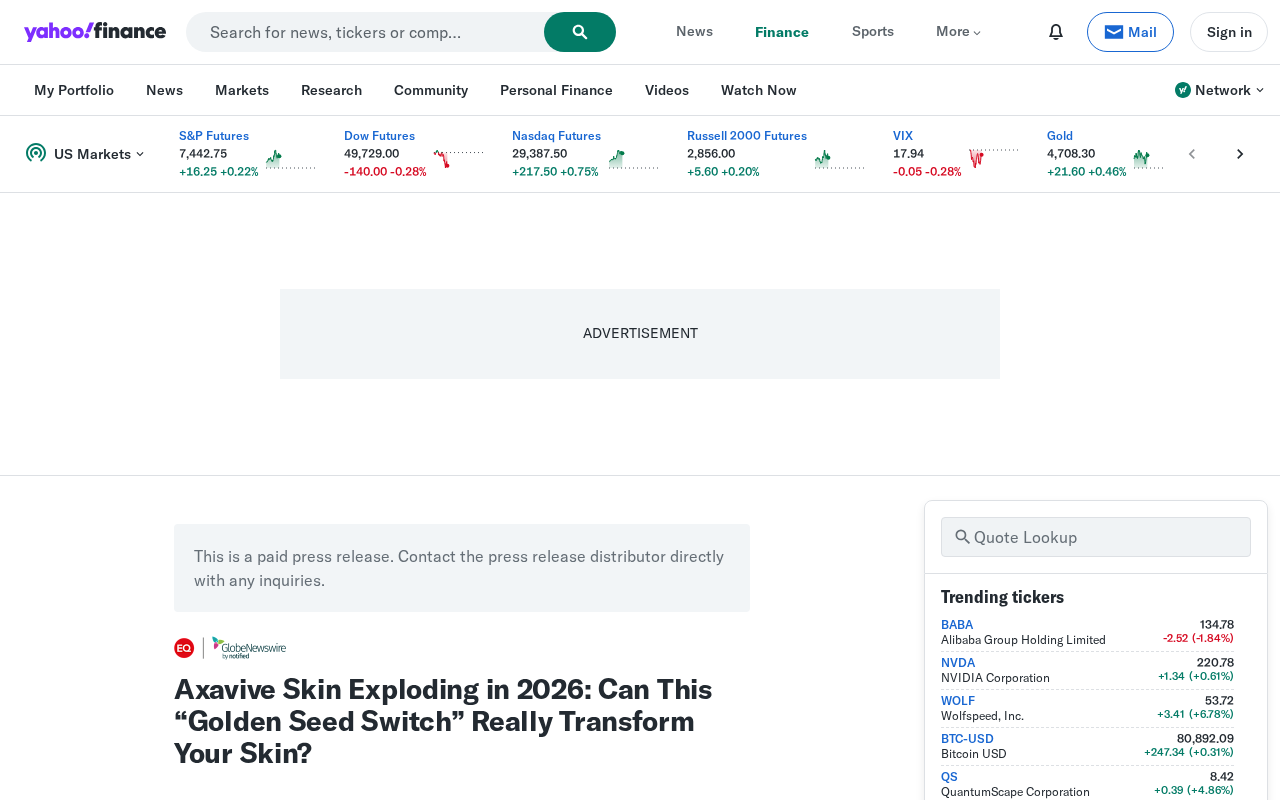Image resolution: width=1280 pixels, height=800 pixels.
Task: Click the US Markets live signal icon
Action: point(36,153)
